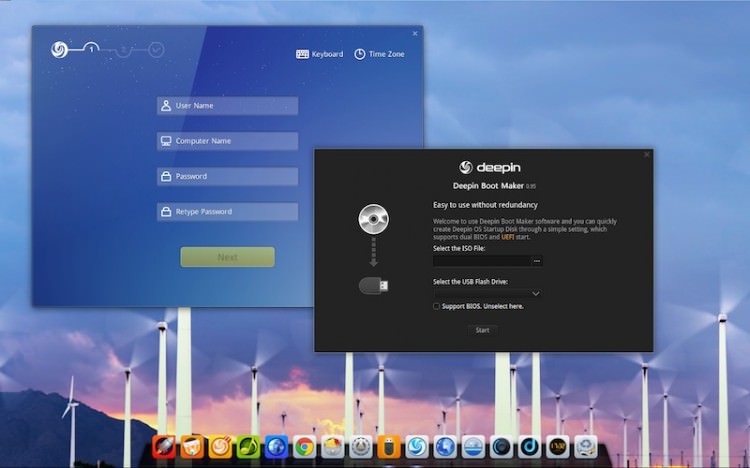Browse for ISO file with ellipsis button
The image size is (750, 468).
tap(537, 261)
